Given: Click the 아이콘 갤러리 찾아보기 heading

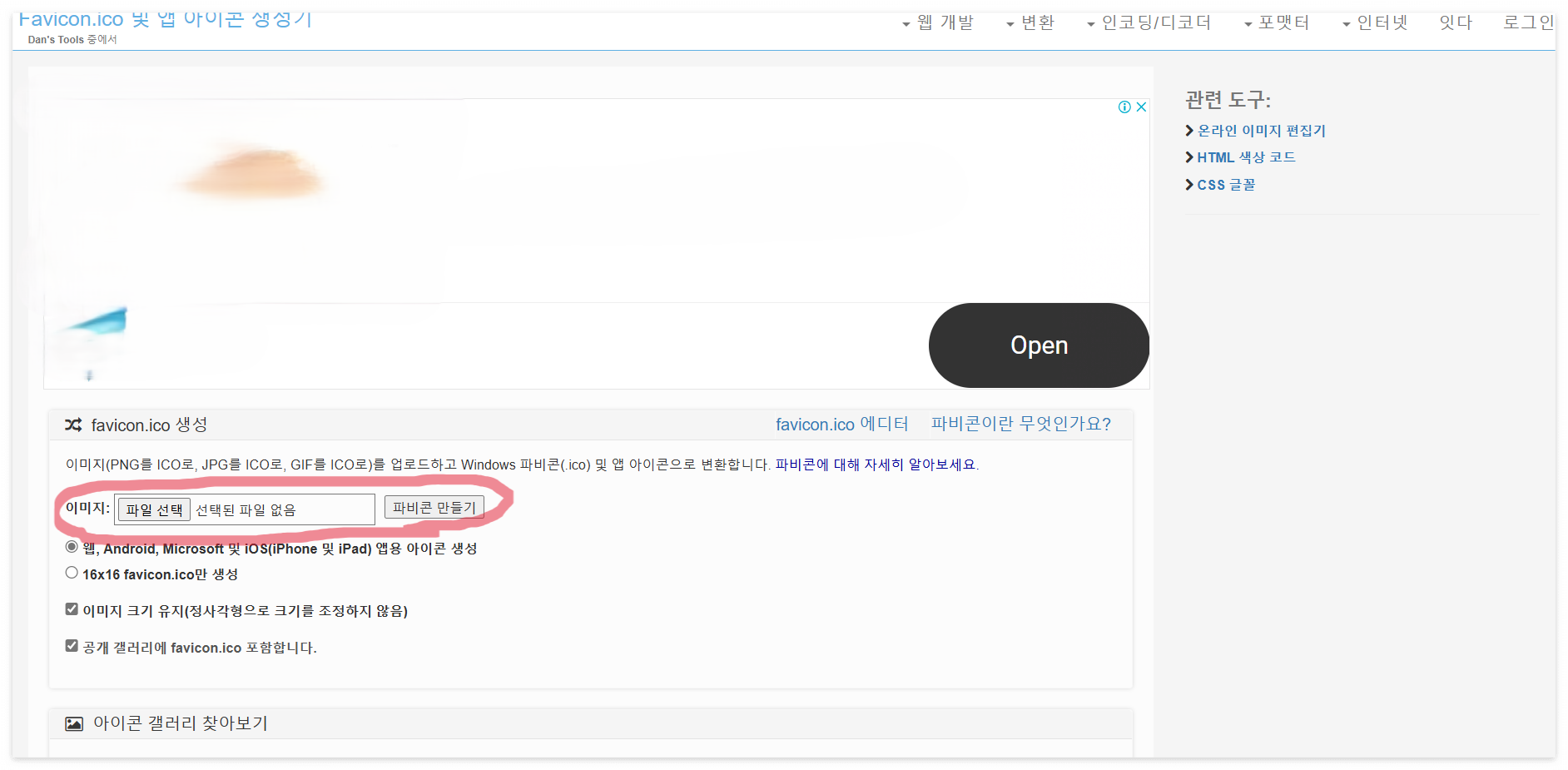Looking at the screenshot, I should click(x=181, y=723).
